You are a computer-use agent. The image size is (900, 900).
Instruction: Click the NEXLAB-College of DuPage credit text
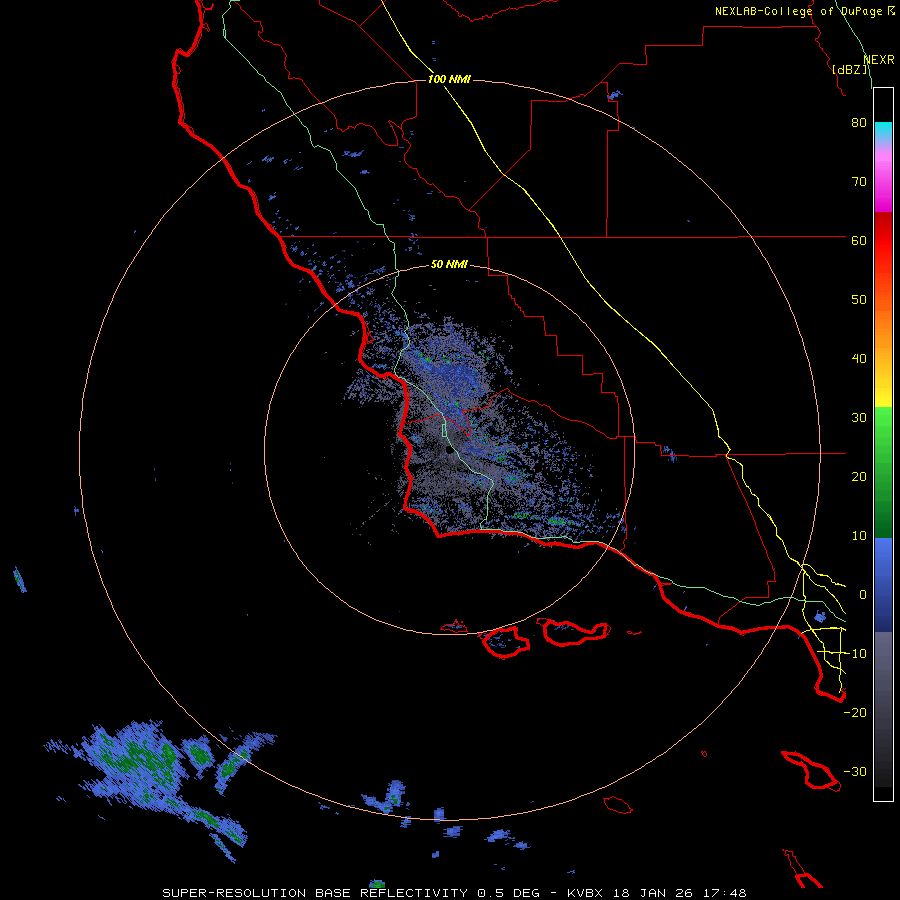pyautogui.click(x=804, y=11)
